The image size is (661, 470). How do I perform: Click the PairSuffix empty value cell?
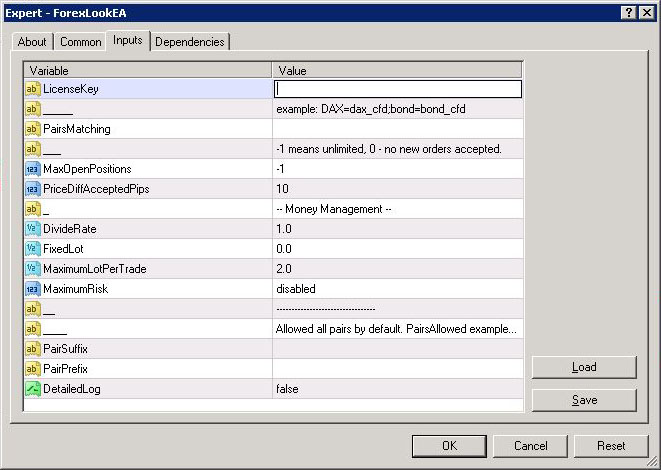398,349
